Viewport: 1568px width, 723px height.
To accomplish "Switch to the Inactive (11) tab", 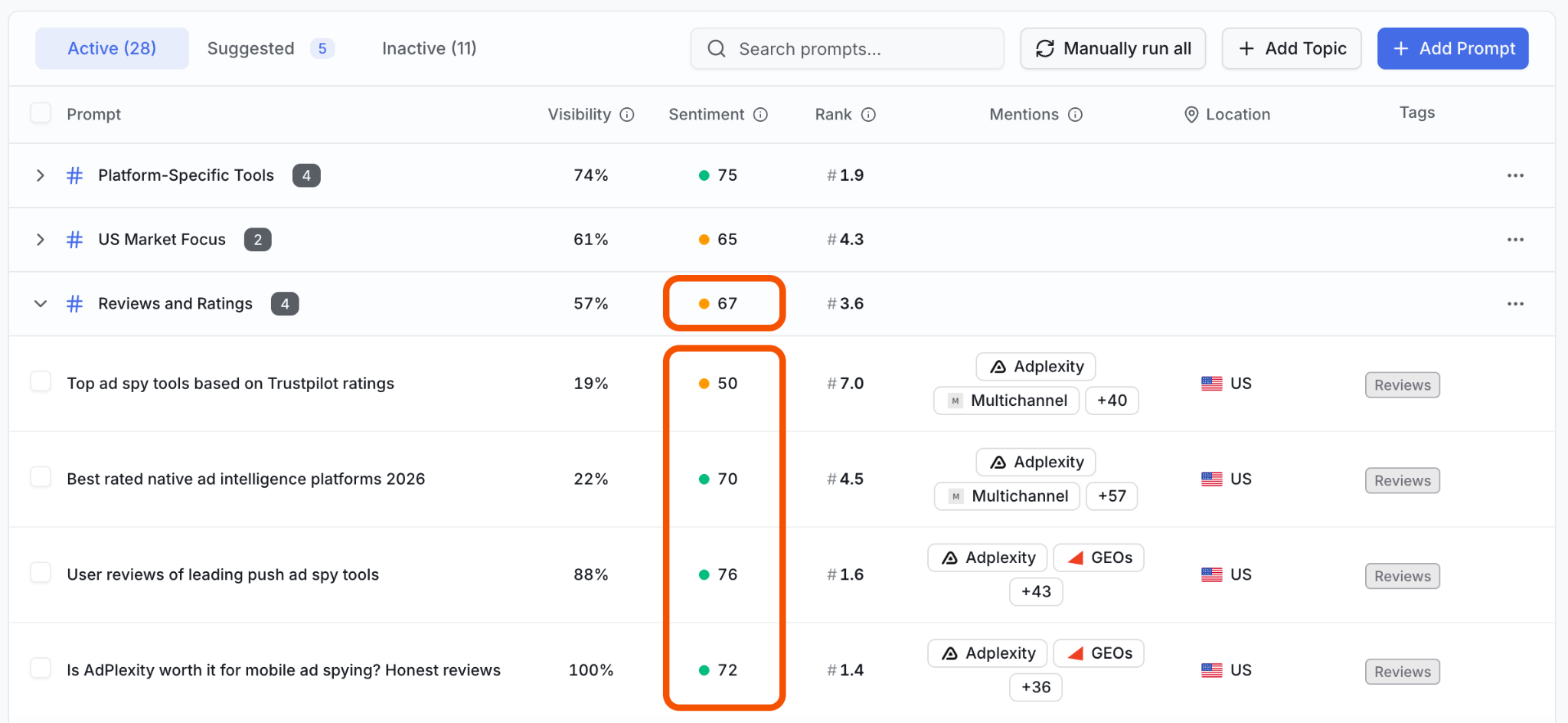I will pos(429,48).
